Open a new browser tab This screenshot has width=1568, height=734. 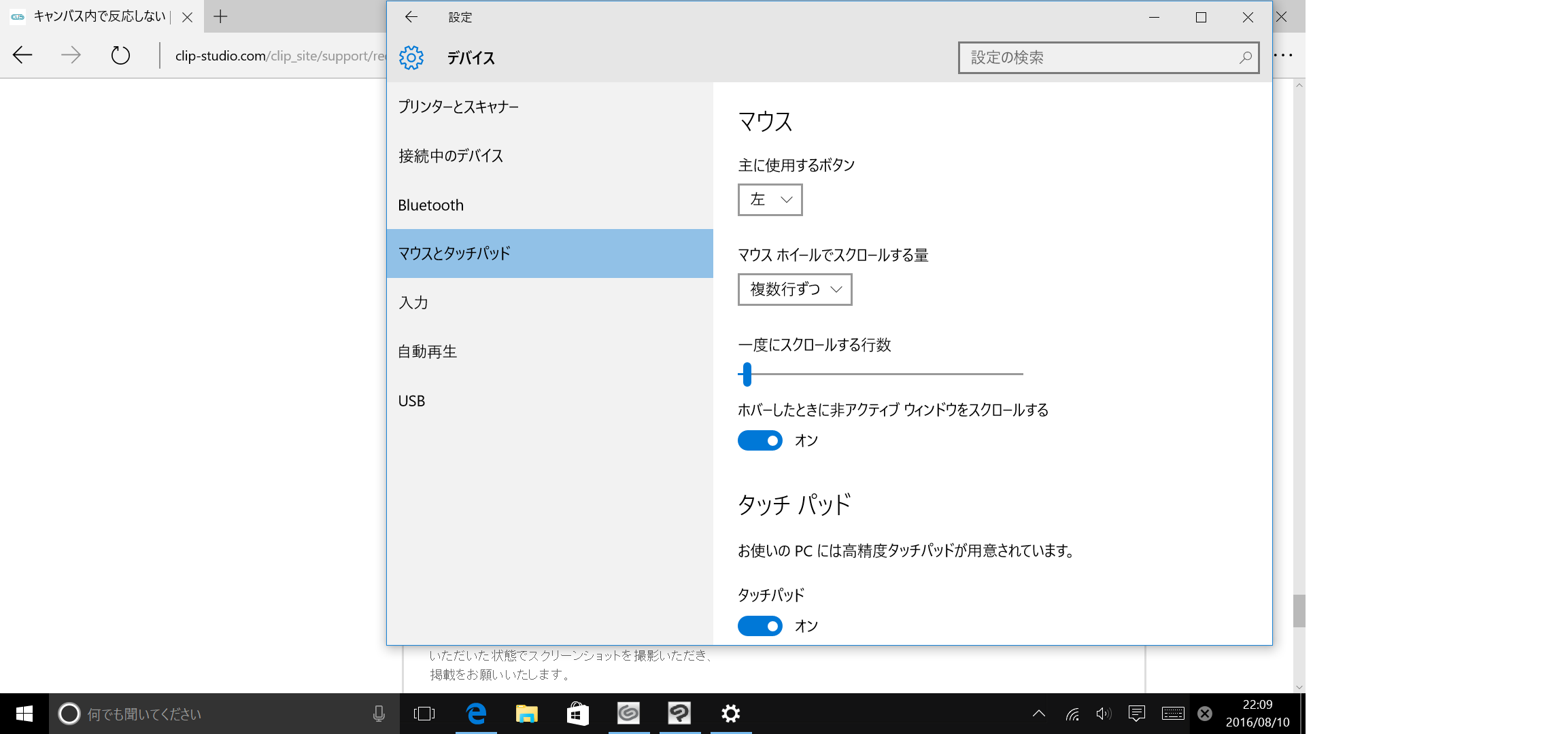click(x=220, y=17)
